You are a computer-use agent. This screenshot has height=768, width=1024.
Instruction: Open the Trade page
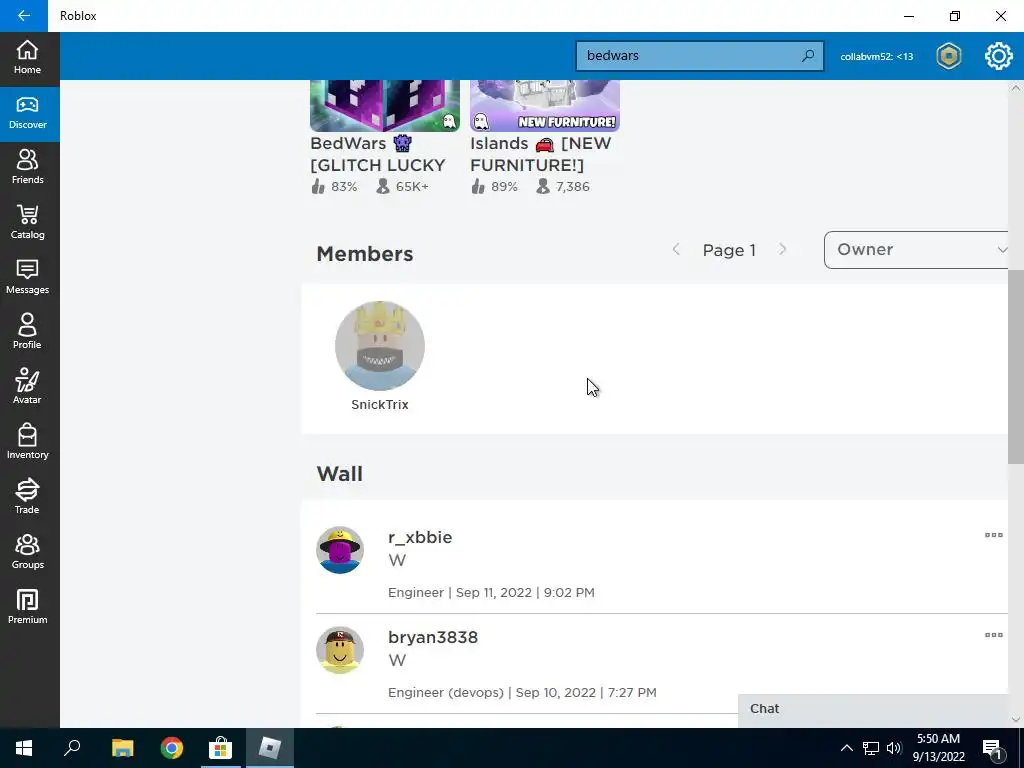[27, 497]
